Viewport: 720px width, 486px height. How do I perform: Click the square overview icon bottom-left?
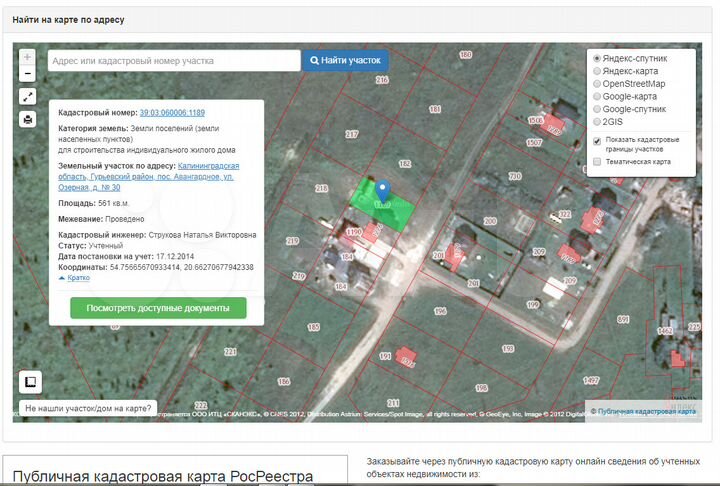pyautogui.click(x=30, y=382)
